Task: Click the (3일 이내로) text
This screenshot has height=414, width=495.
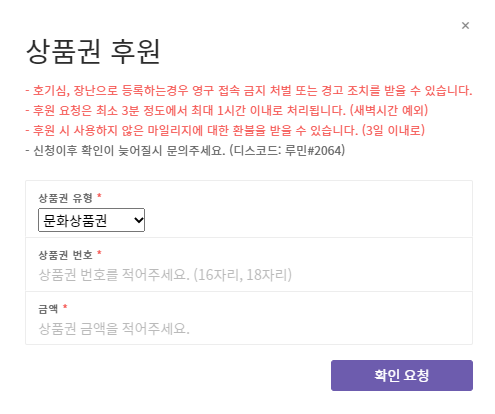Action: [393, 130]
